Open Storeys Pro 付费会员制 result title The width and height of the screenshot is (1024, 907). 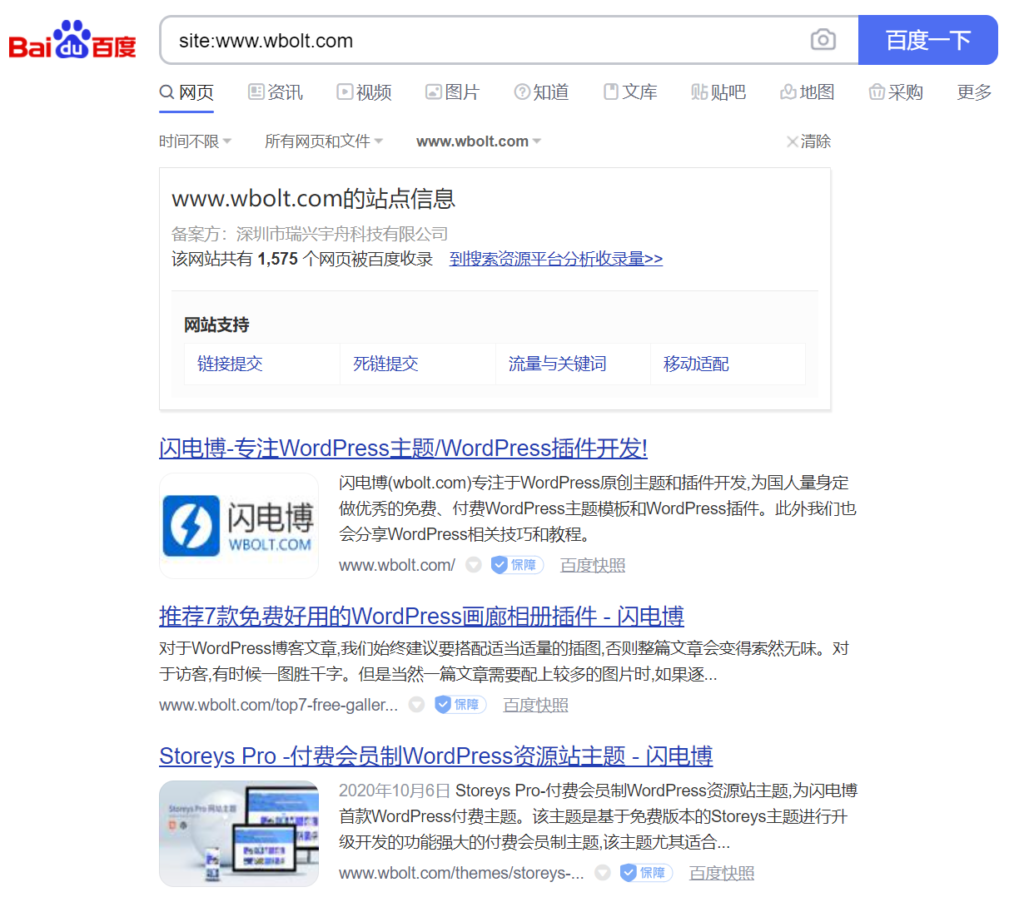(x=436, y=756)
